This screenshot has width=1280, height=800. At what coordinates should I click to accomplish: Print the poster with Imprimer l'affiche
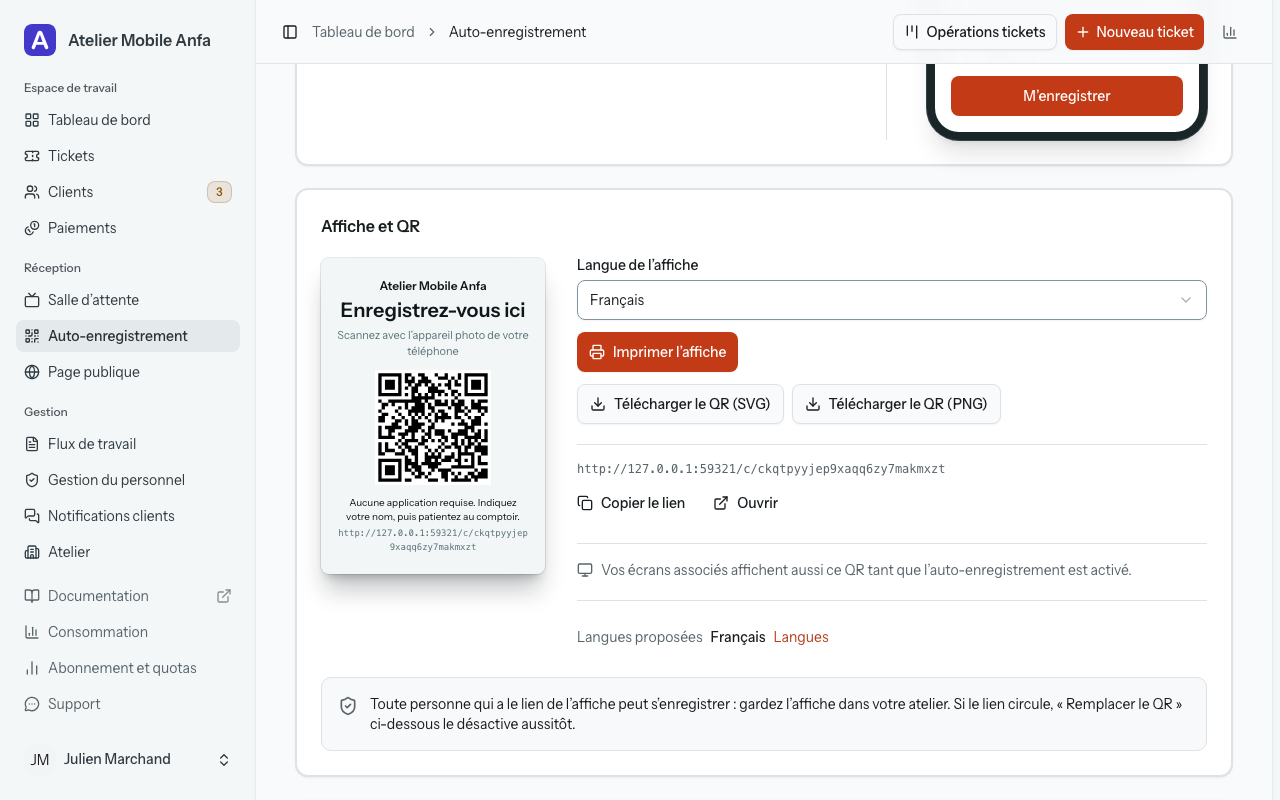[657, 352]
